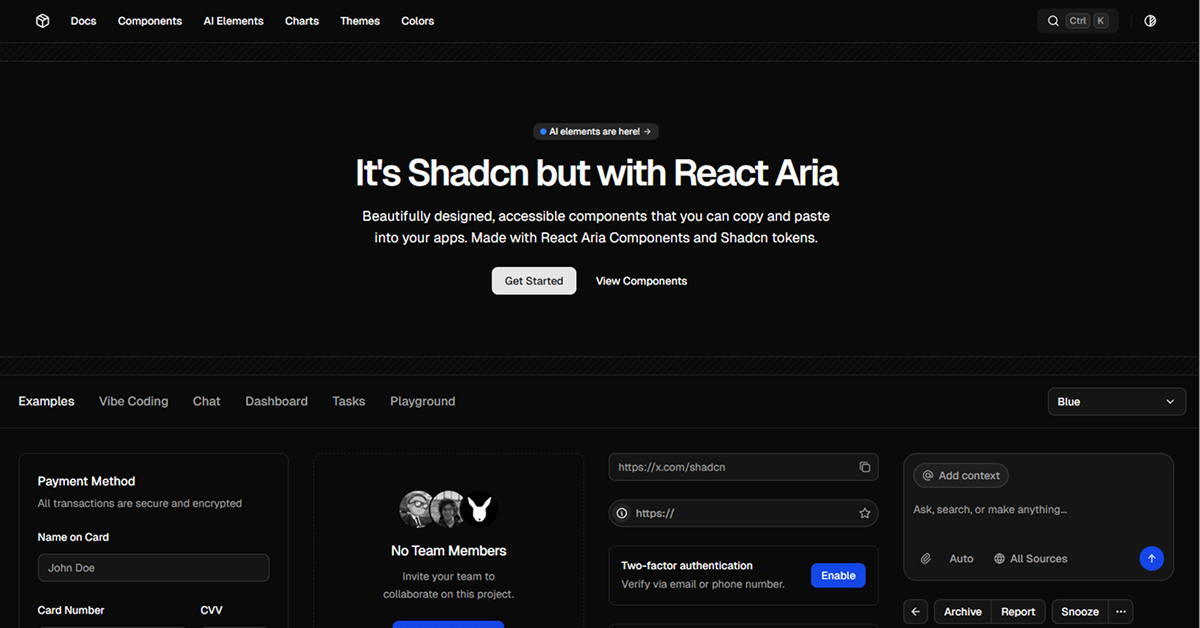
Task: Open the All Sources selector
Action: click(1030, 559)
